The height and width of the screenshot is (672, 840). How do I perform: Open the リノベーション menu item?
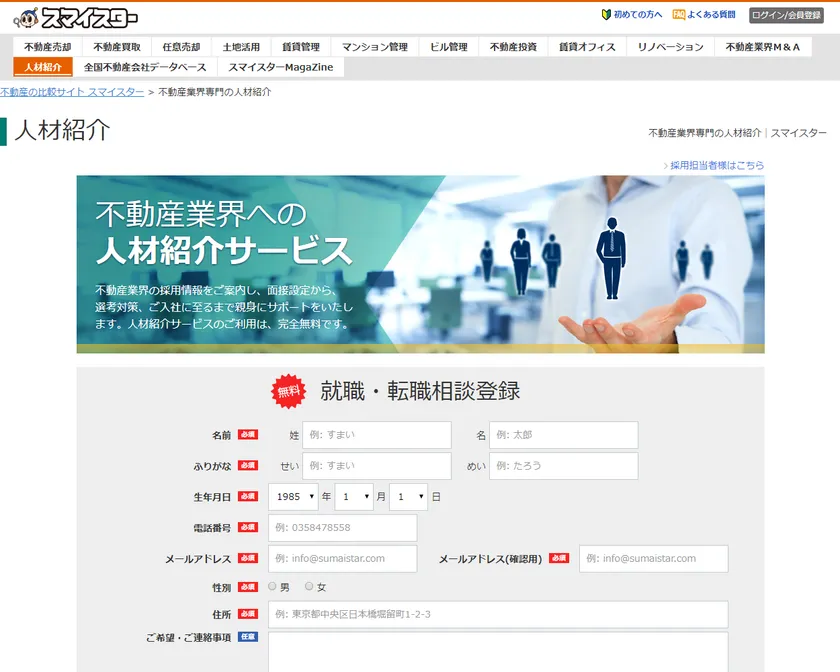coord(670,47)
